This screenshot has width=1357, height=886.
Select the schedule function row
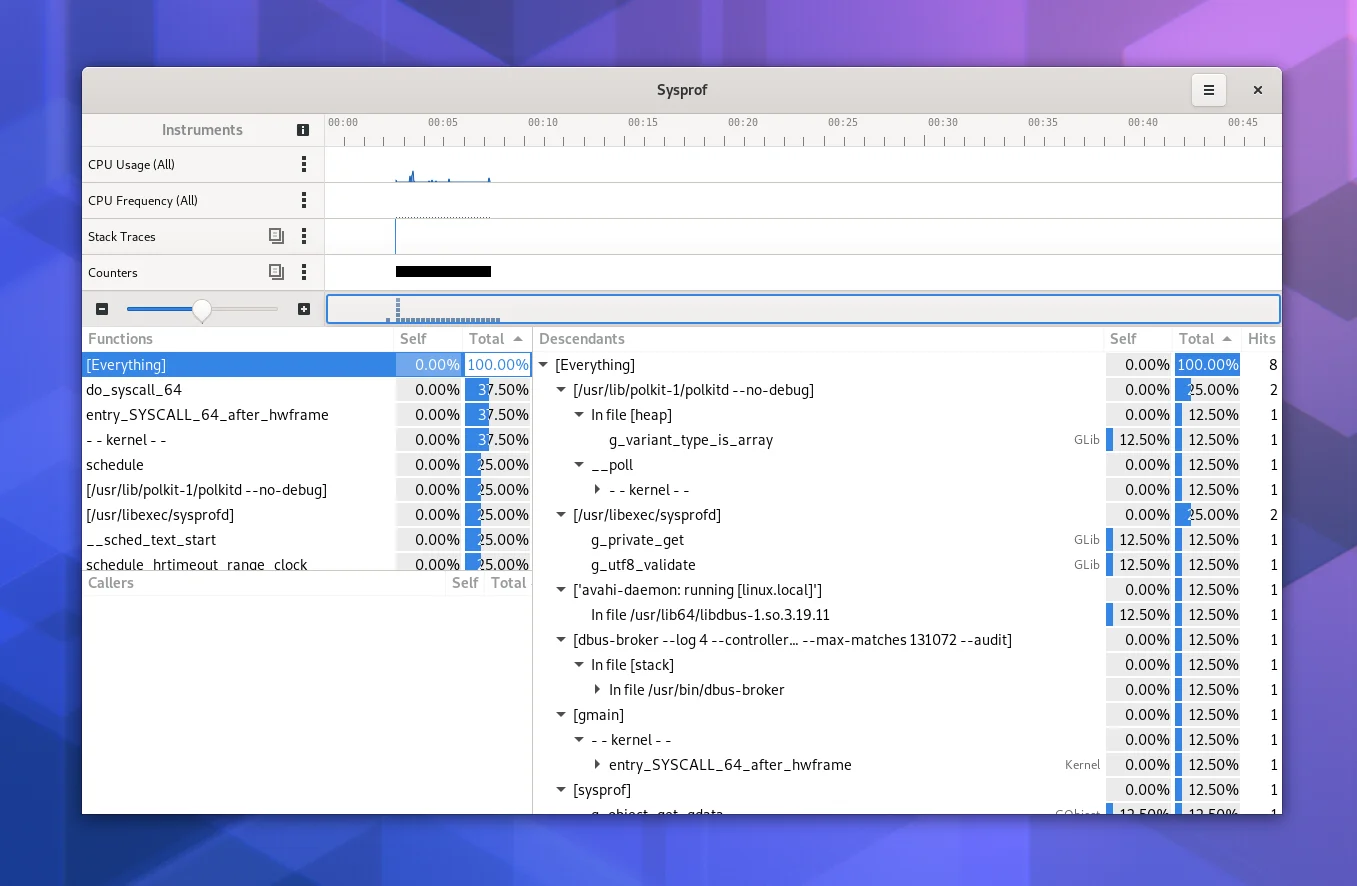pos(115,465)
